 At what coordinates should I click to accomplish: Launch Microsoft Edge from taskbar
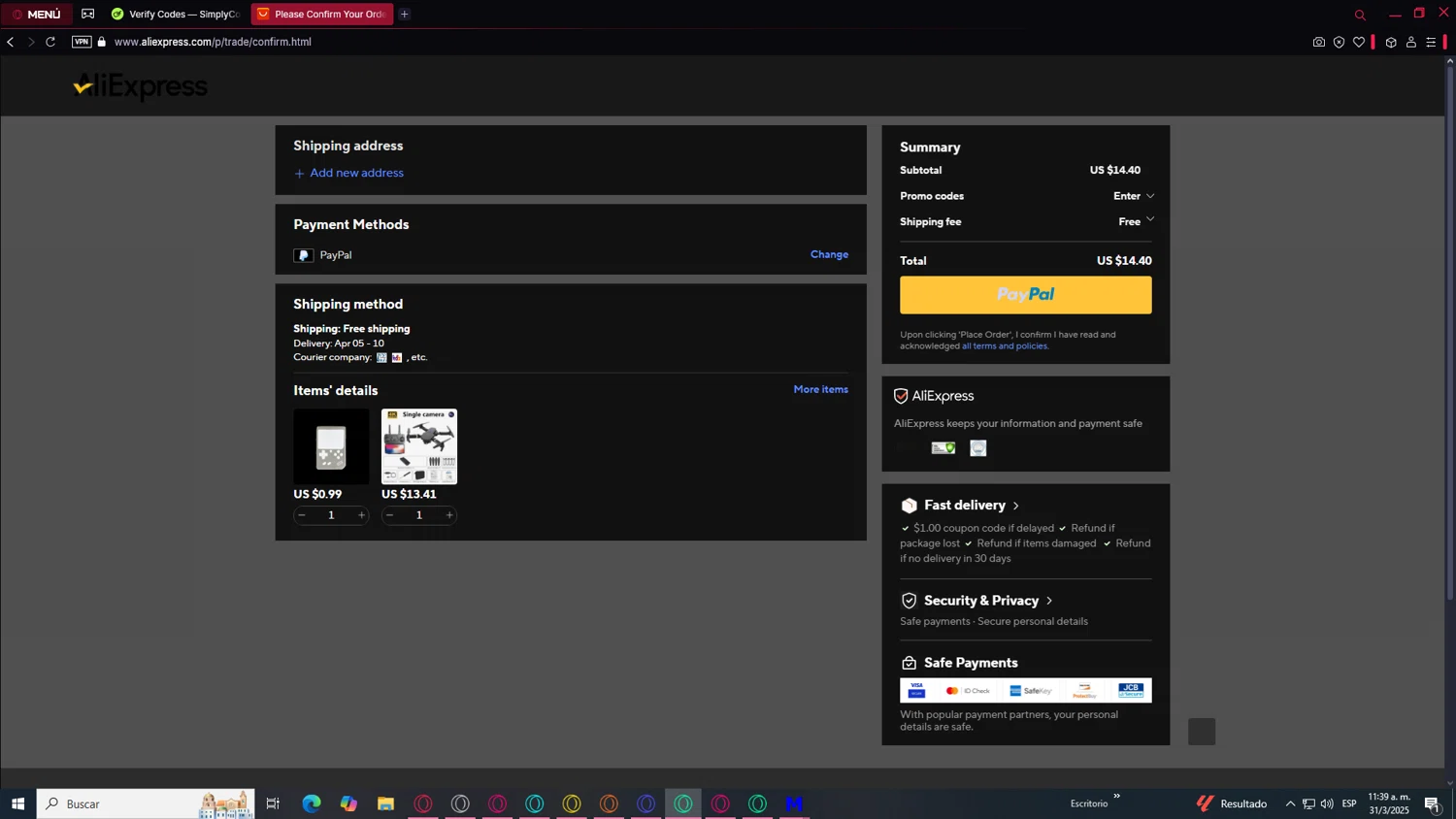[x=312, y=803]
